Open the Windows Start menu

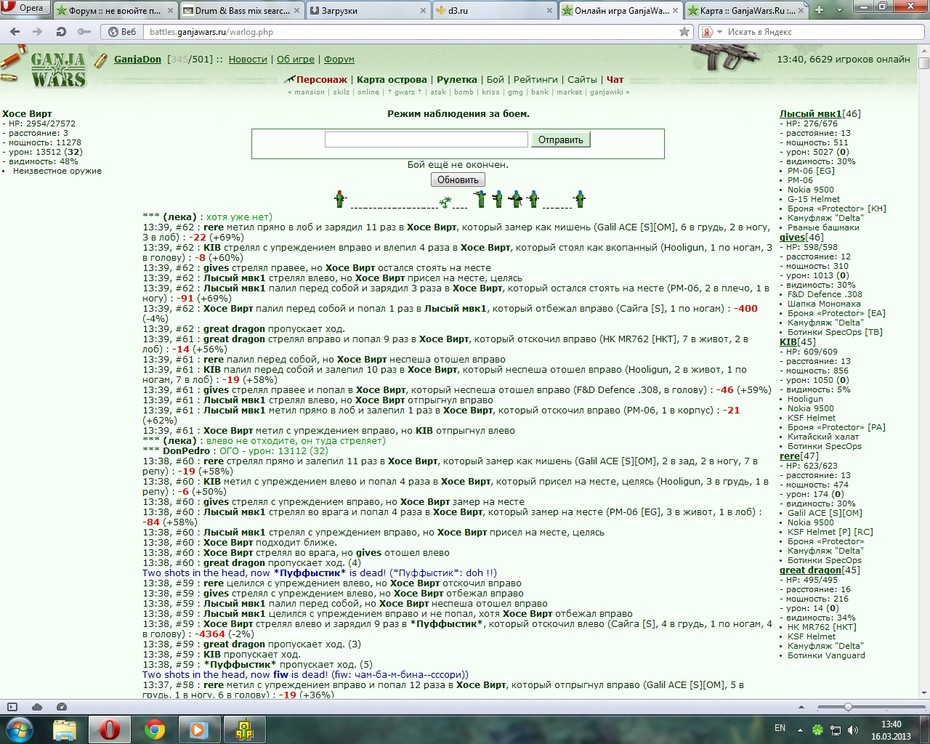click(20, 730)
